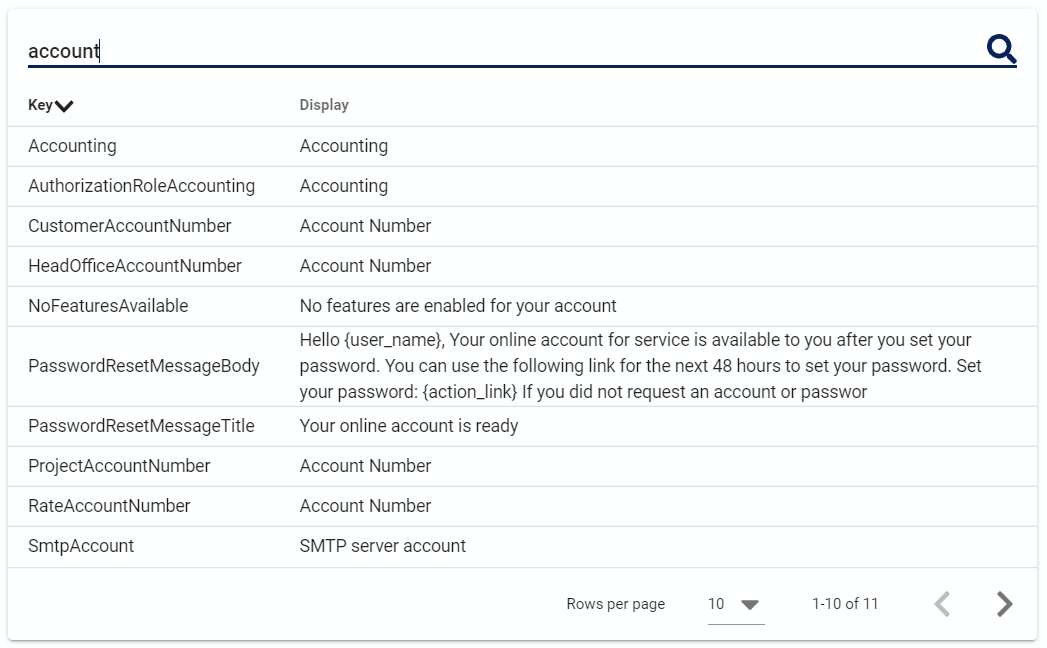Viewport: 1047px width, 648px height.
Task: Click Accounting display of AuthorizationRoleAccounting row
Action: click(344, 186)
